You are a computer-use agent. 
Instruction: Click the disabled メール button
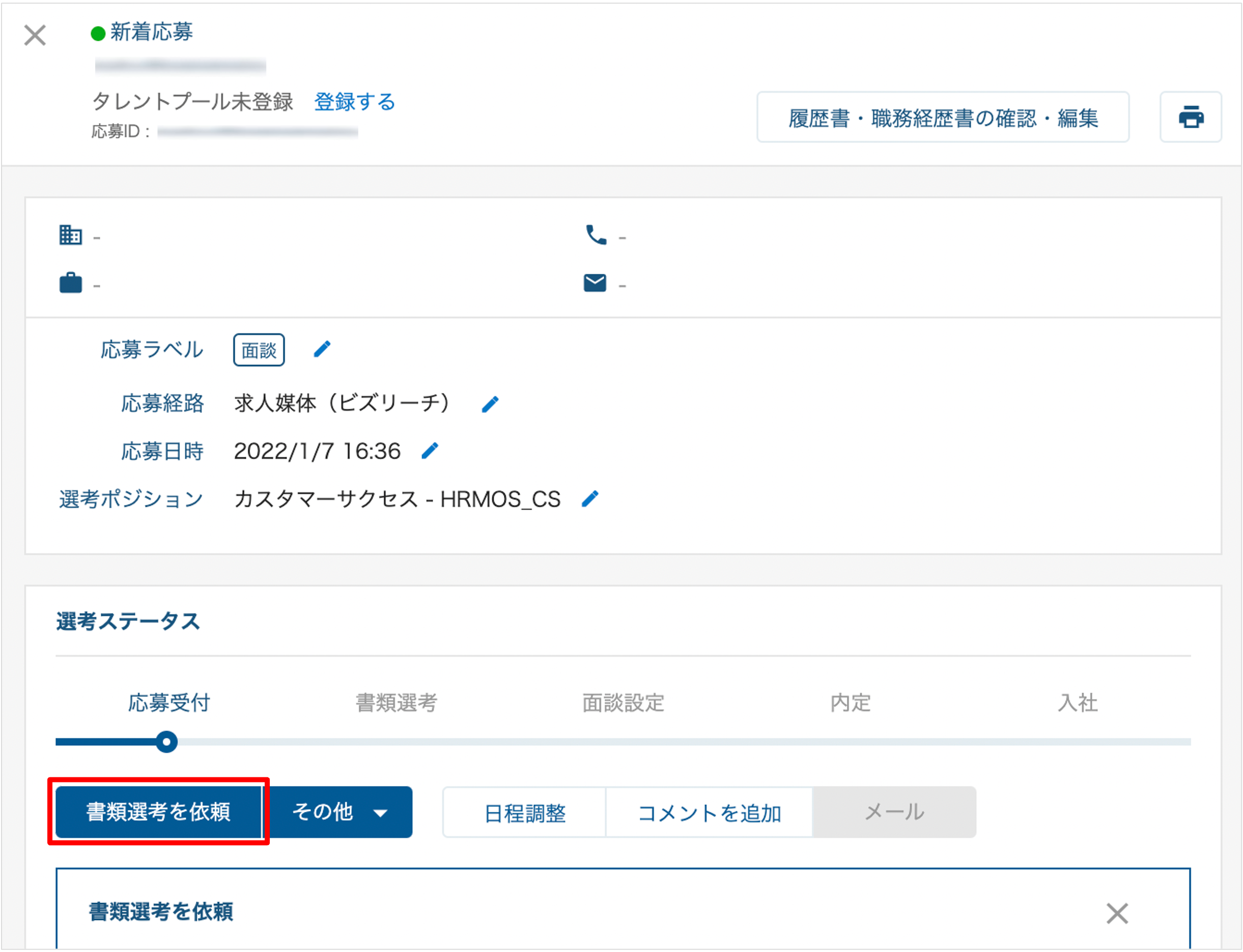click(x=894, y=813)
